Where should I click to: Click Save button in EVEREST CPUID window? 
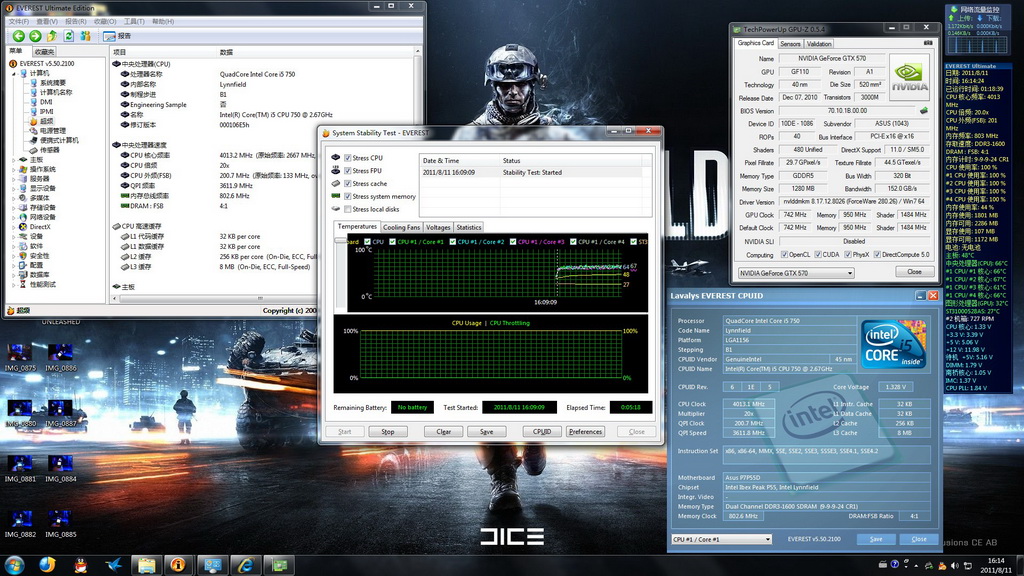click(876, 539)
